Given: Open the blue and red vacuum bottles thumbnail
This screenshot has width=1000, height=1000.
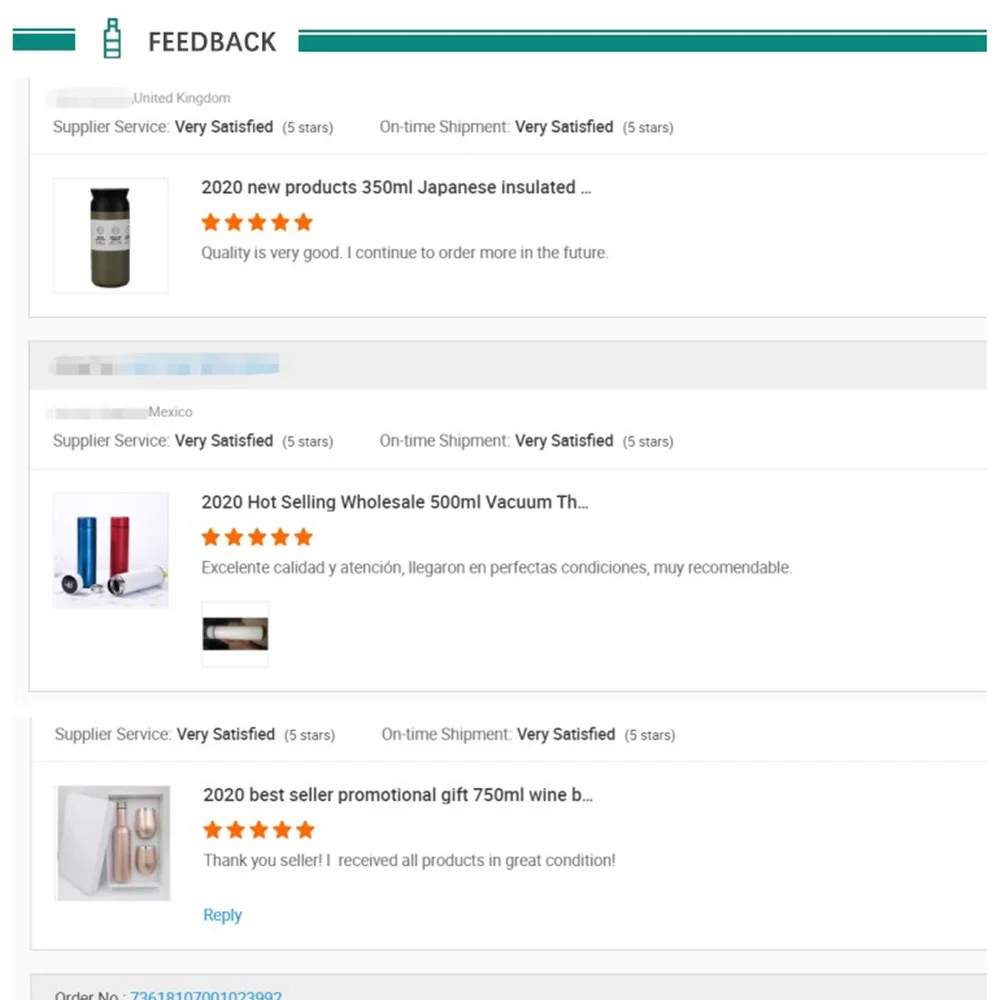Looking at the screenshot, I should click(x=110, y=550).
